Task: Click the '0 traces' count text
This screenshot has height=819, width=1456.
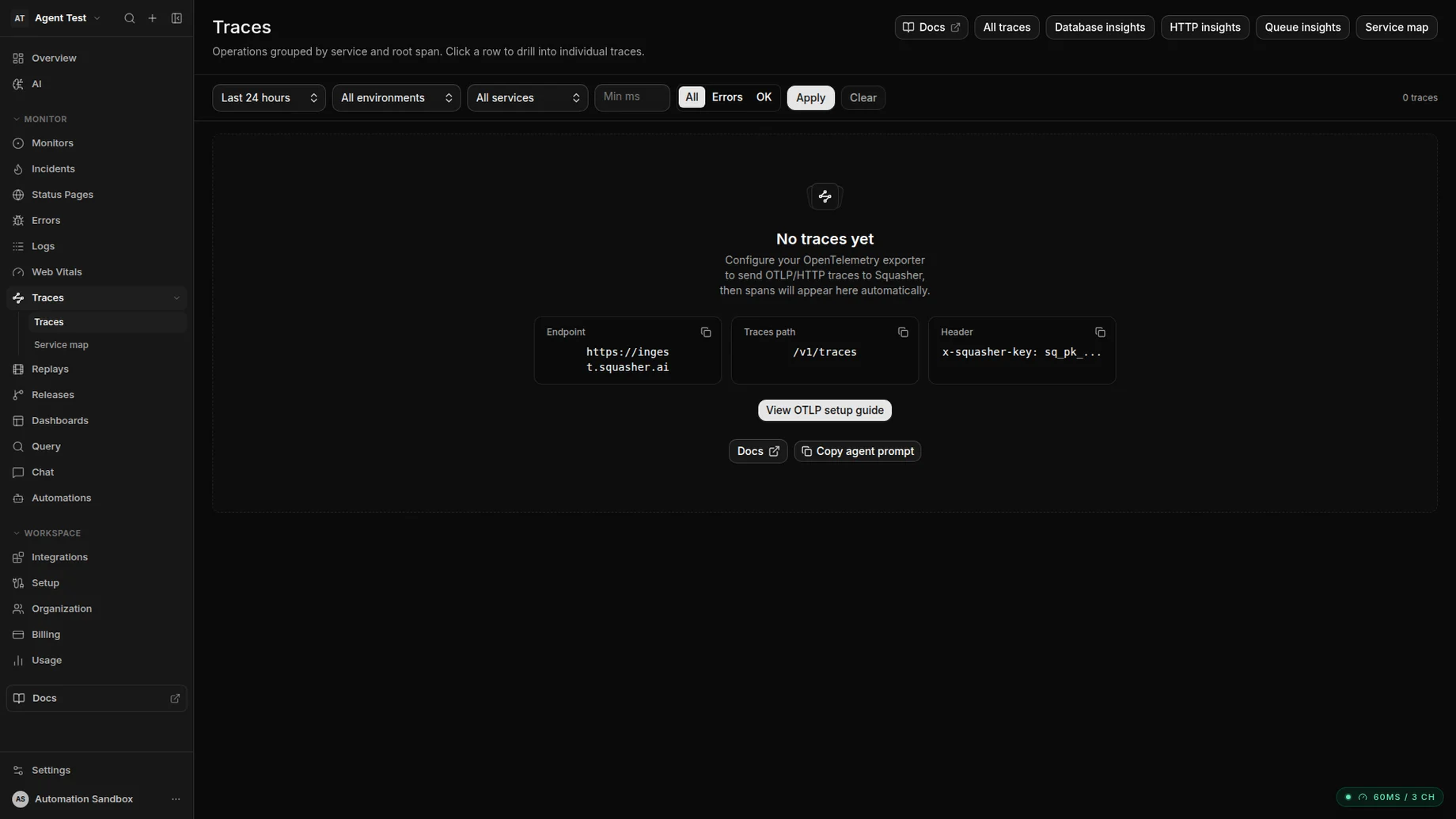Action: click(1420, 98)
